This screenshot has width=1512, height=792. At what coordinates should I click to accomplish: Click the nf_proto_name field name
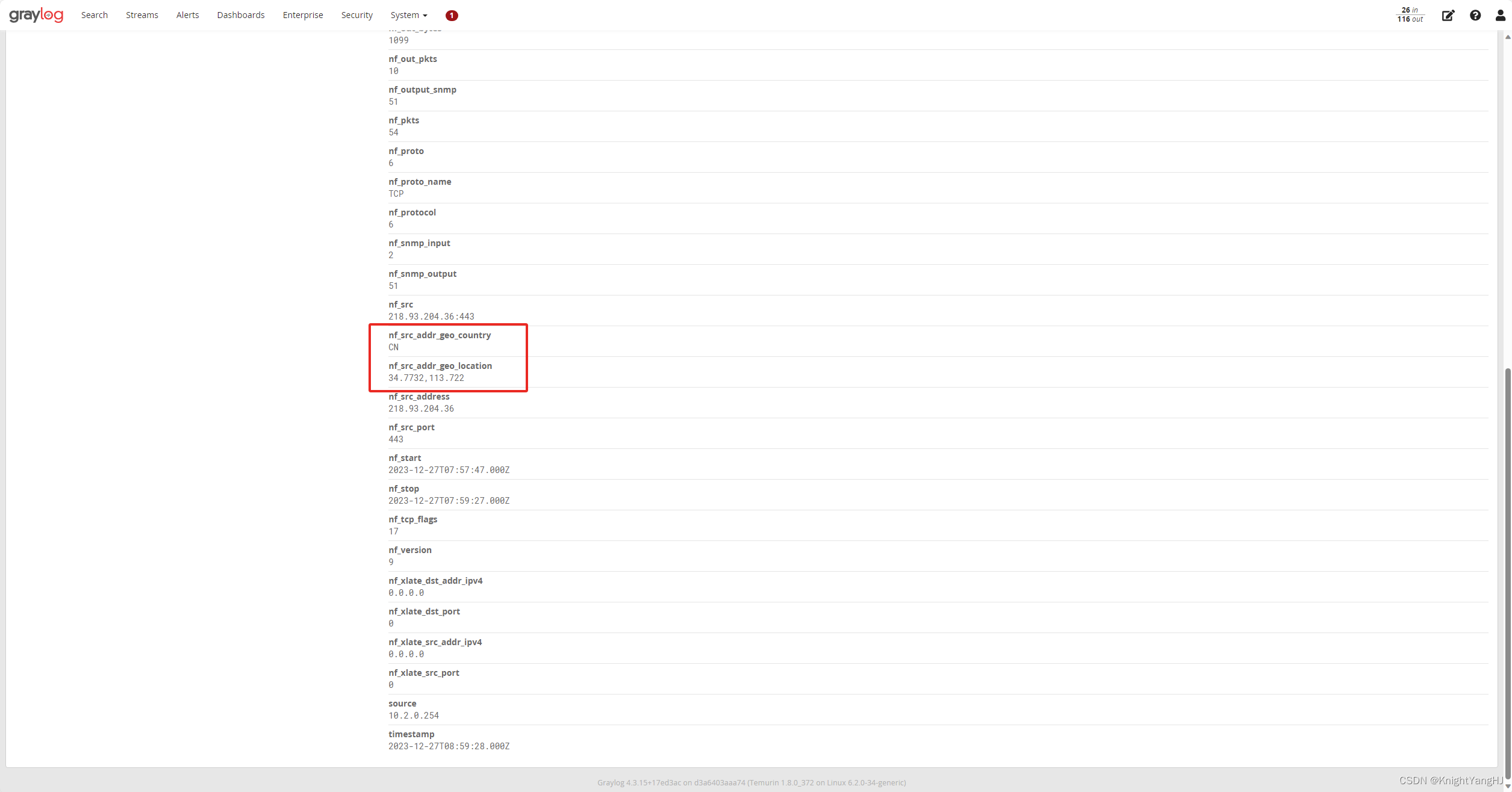[x=420, y=182]
